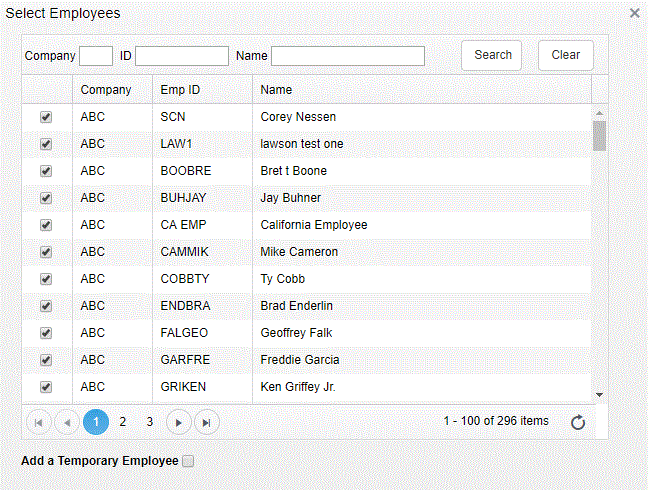Enable Add a Temporary Employee checkbox
This screenshot has width=648, height=490.
tap(188, 461)
